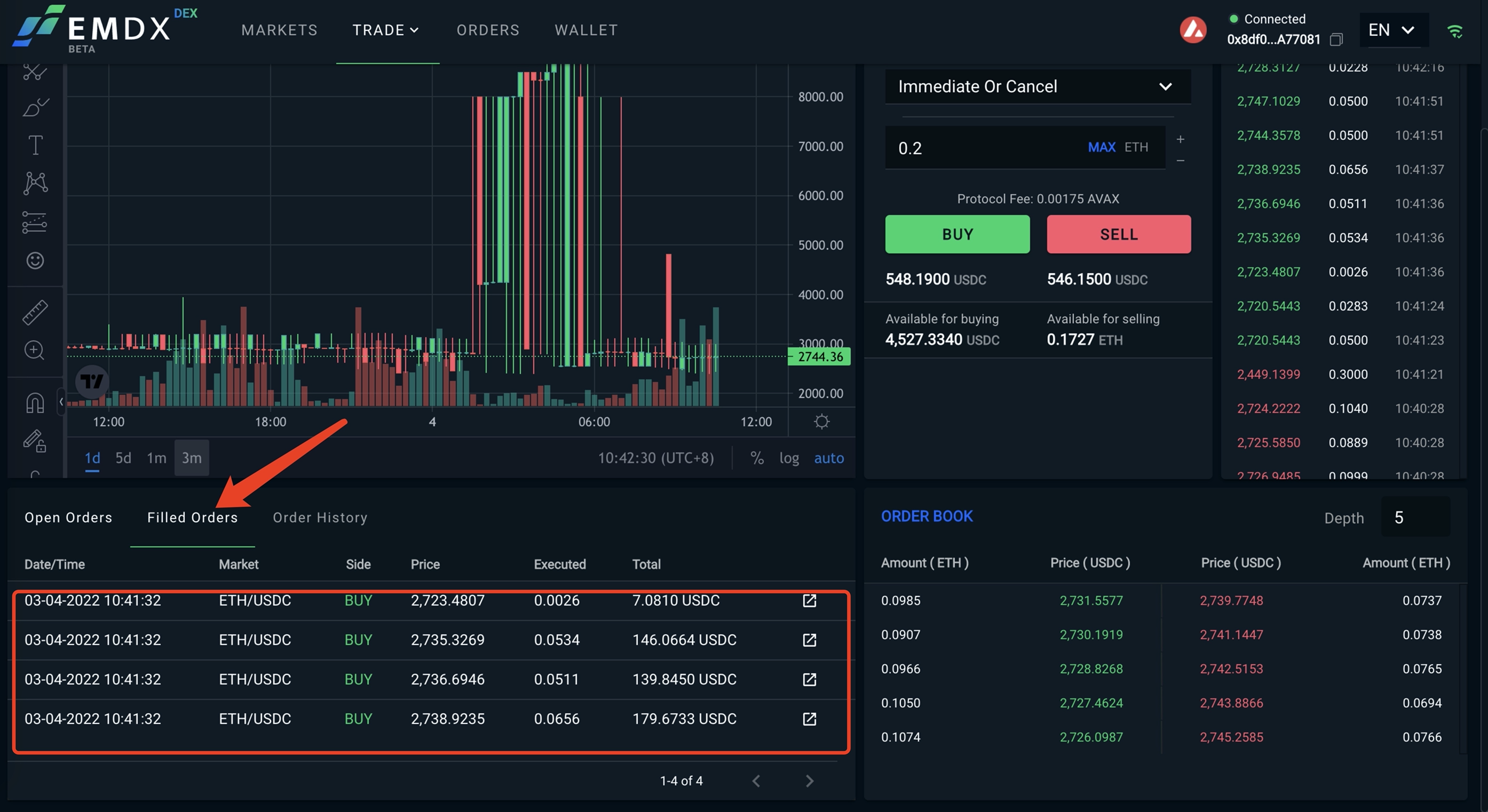The width and height of the screenshot is (1488, 812).
Task: Select the Brush drawing tool
Action: click(x=35, y=107)
